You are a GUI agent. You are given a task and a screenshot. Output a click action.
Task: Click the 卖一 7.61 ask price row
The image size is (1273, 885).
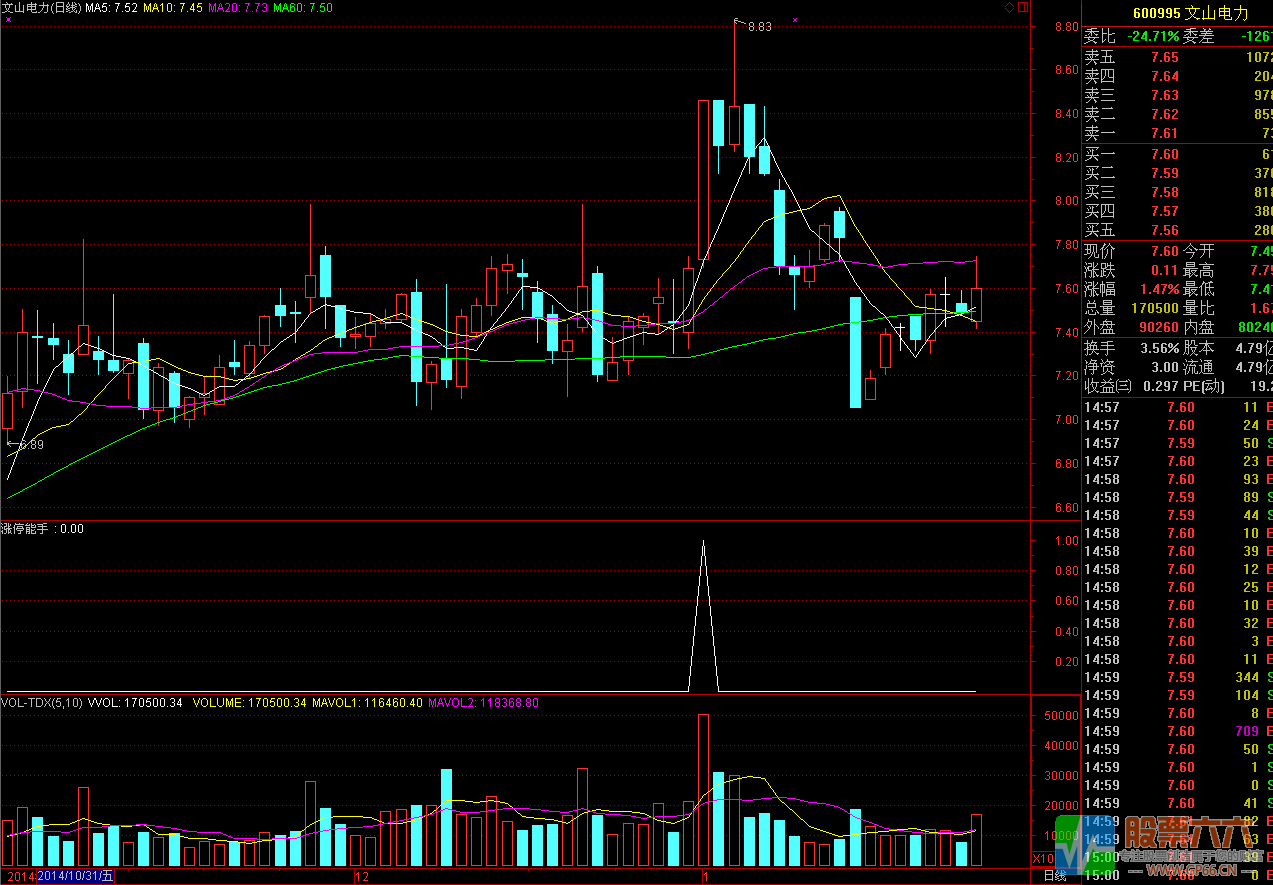1175,133
